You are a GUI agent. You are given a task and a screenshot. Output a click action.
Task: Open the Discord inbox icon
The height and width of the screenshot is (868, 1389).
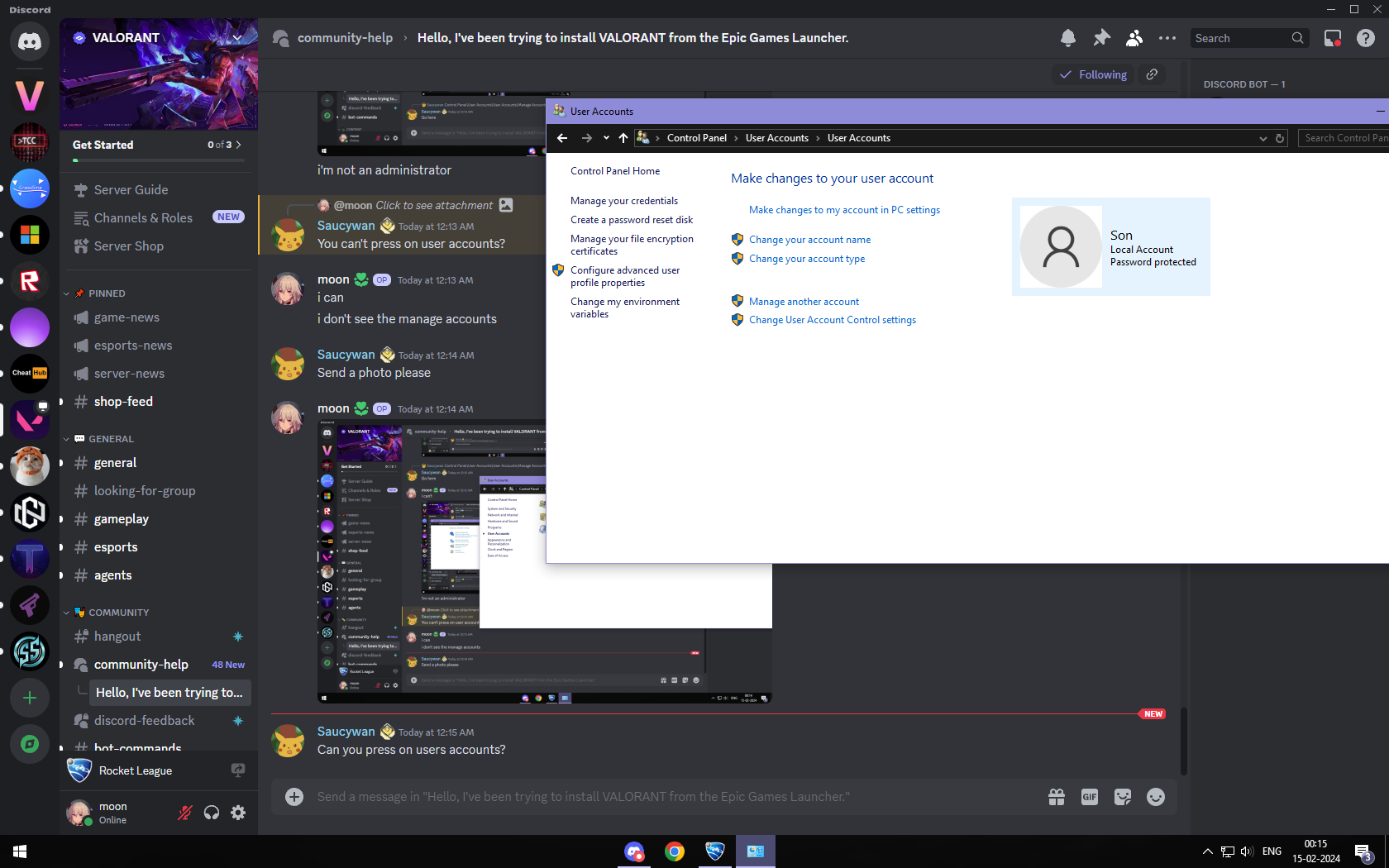tap(1333, 38)
